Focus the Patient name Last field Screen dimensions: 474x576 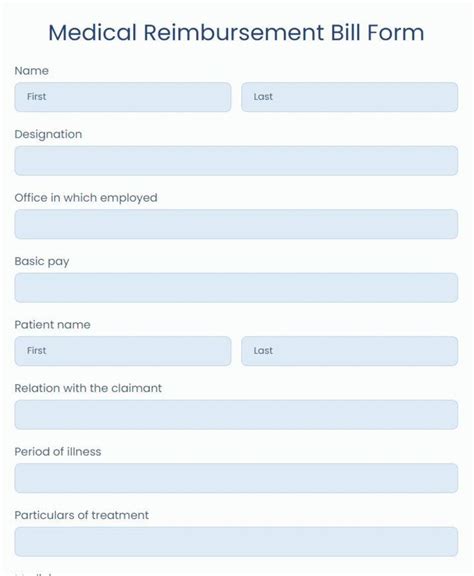[349, 351]
